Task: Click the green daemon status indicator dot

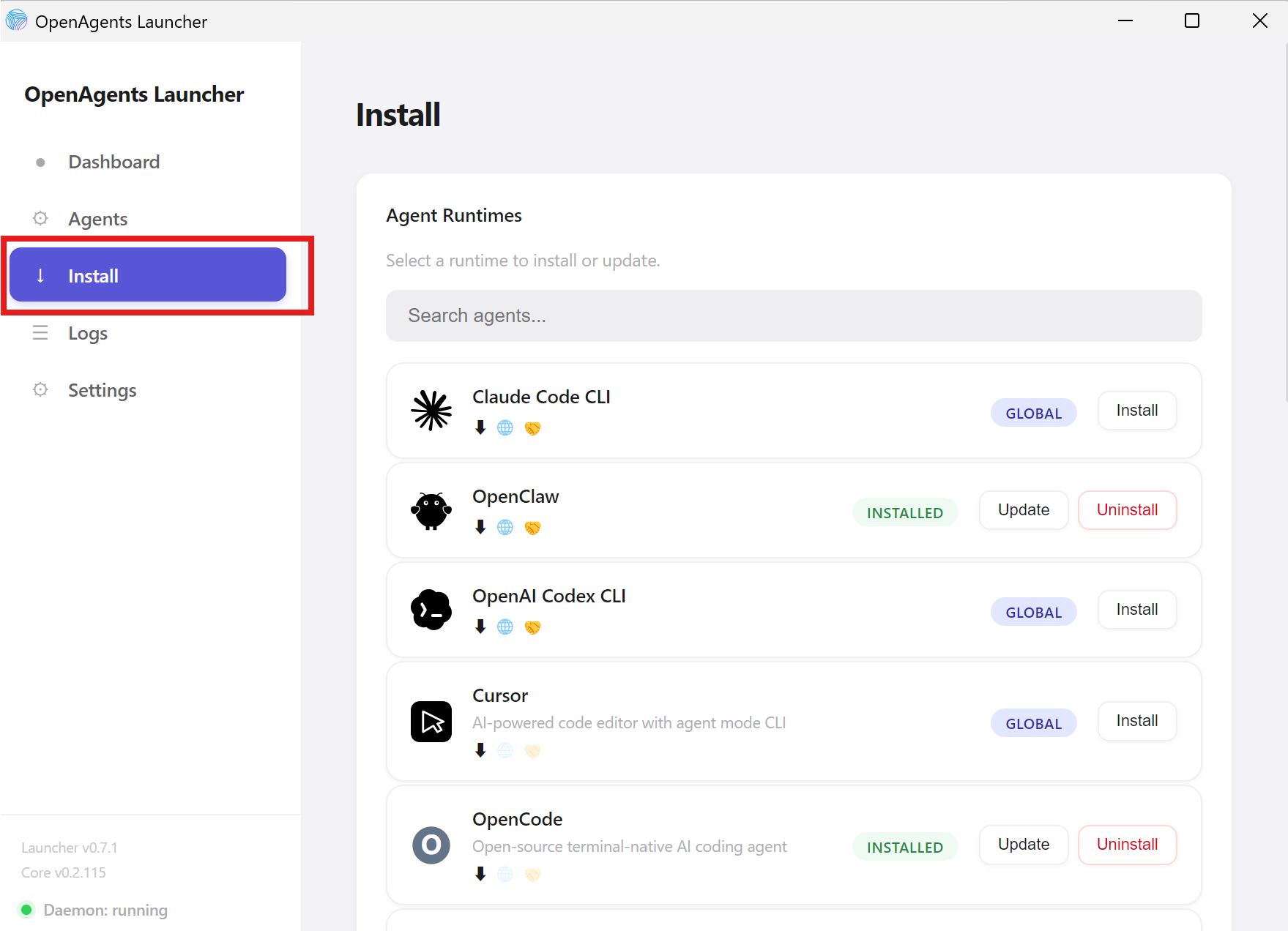Action: coord(26,910)
